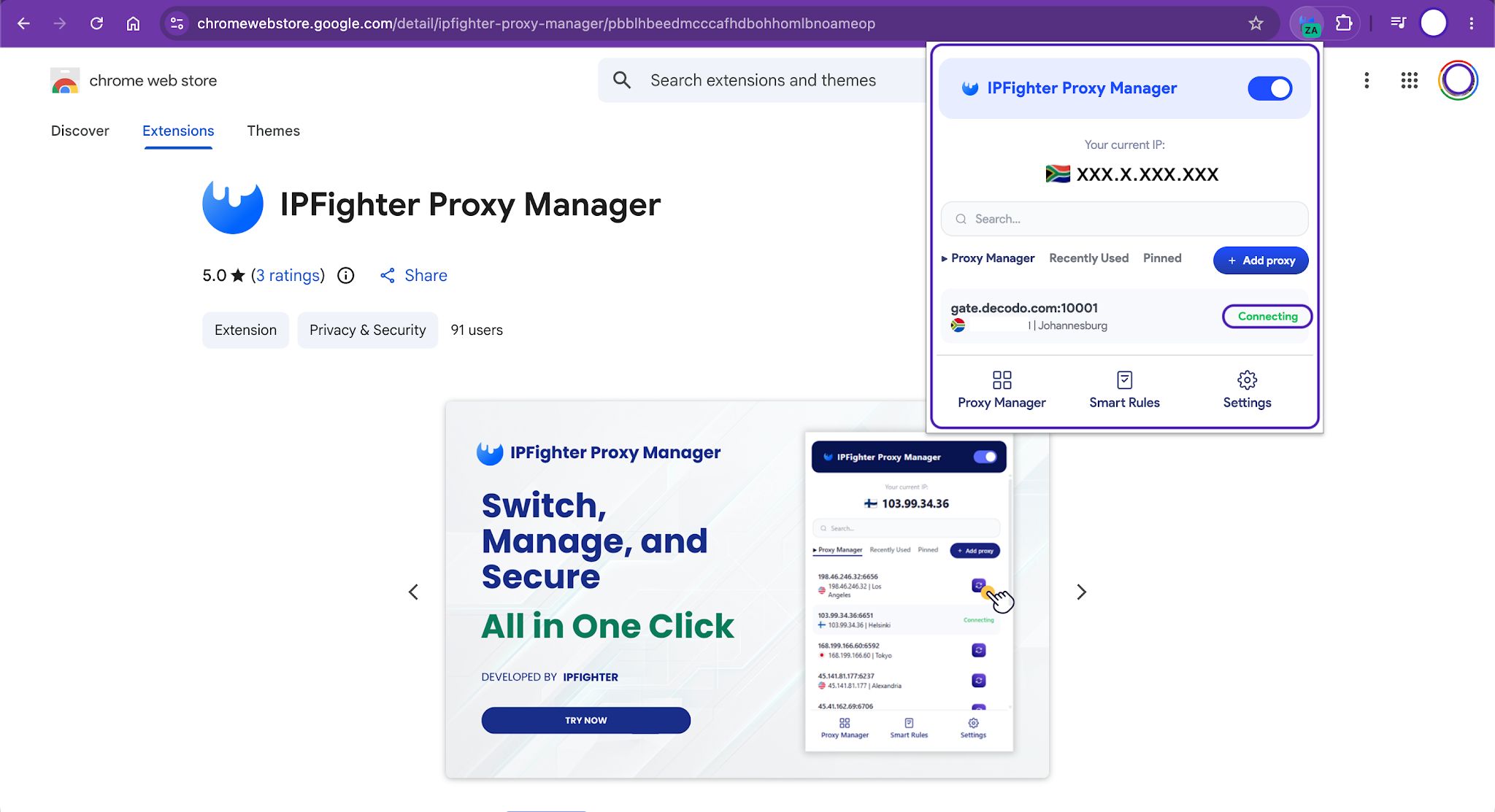Show previous screenshot in carousel
The image size is (1495, 812).
tap(413, 592)
